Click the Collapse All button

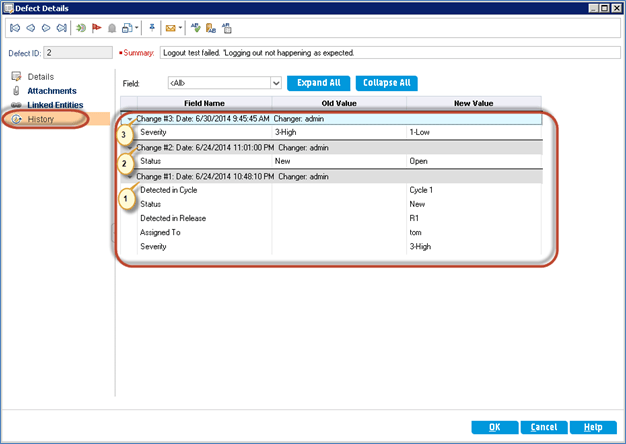[386, 83]
